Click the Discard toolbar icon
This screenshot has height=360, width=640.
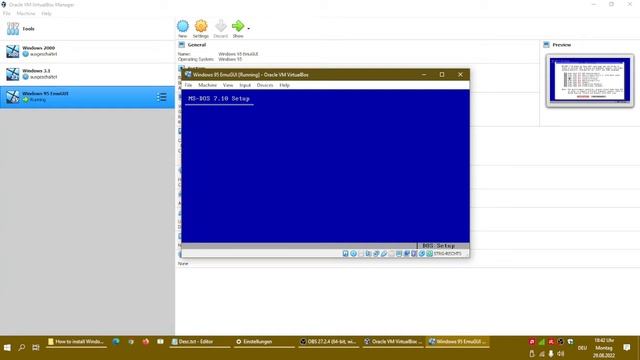[220, 27]
